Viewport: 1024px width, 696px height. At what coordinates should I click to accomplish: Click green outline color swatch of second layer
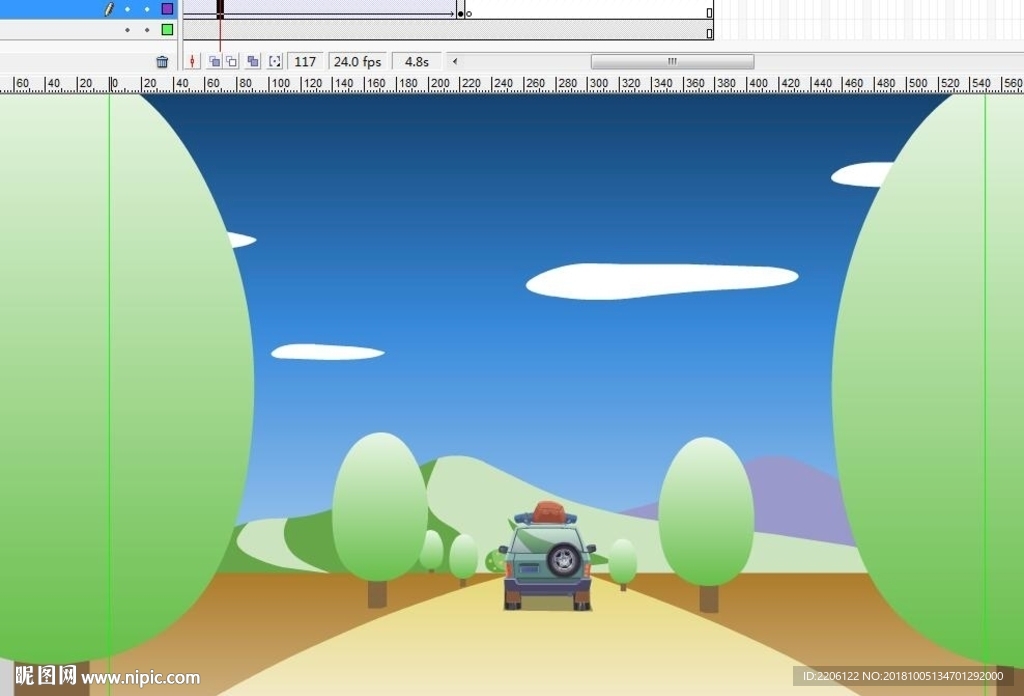pos(167,30)
